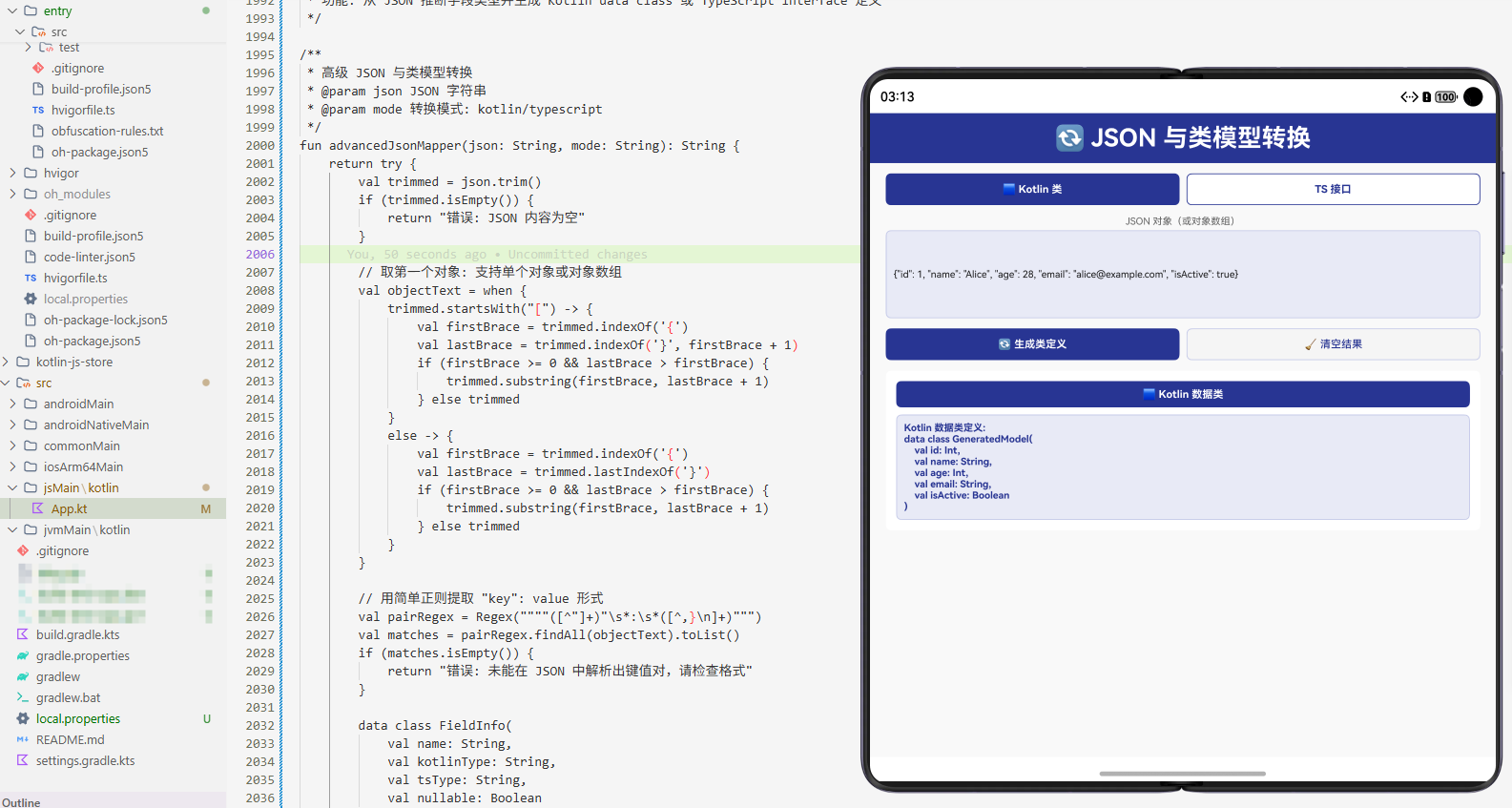Open untracked local.properties gear icon
This screenshot has height=808, width=1512.
pyautogui.click(x=23, y=718)
